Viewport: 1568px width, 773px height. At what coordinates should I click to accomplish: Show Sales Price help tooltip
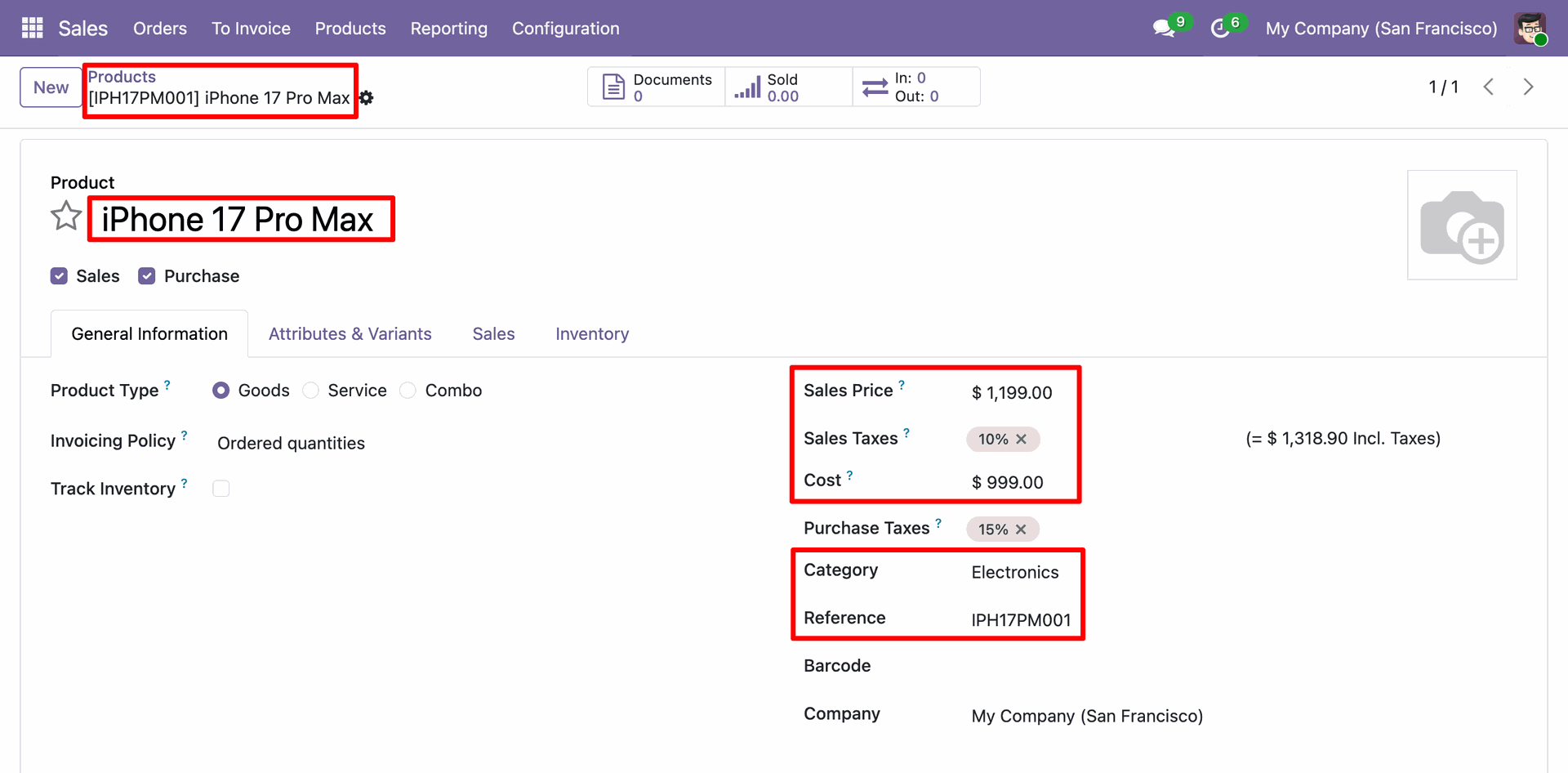click(x=902, y=384)
